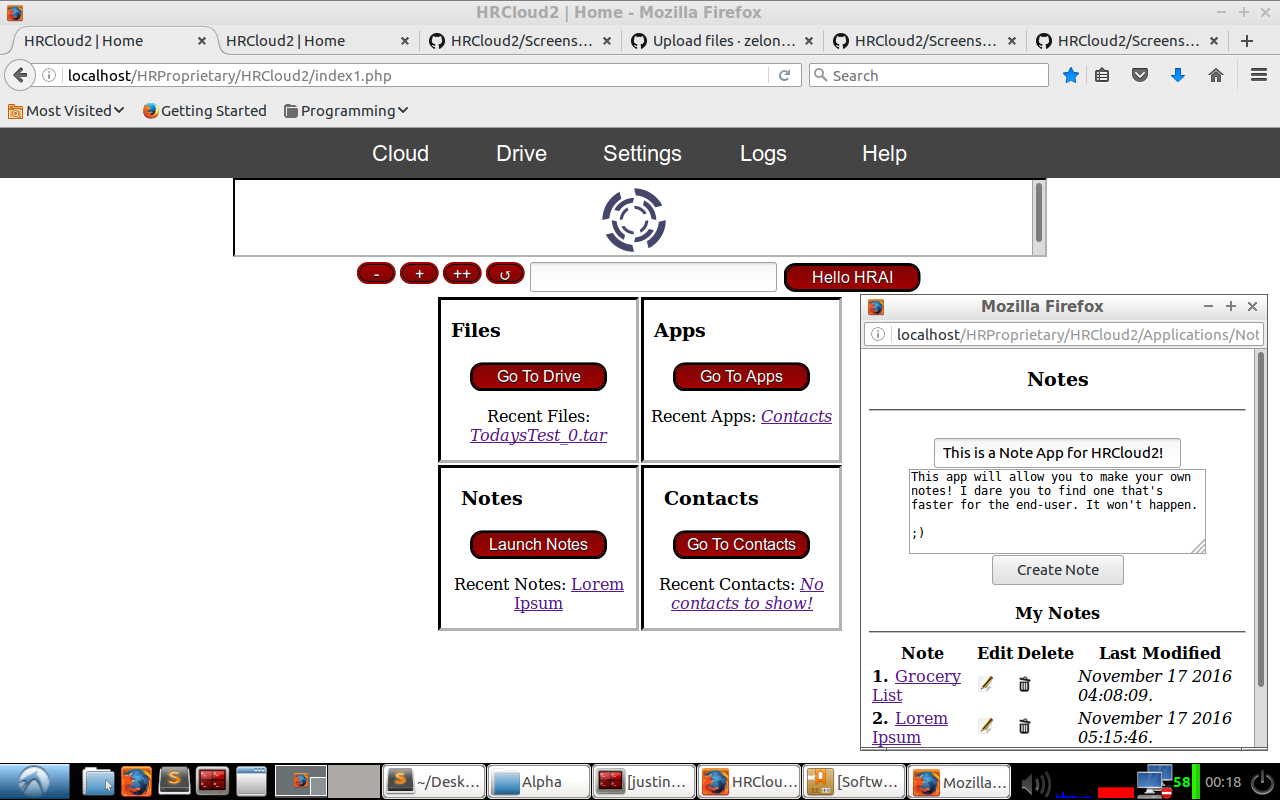Image resolution: width=1280 pixels, height=800 pixels.
Task: Edit the Grocery List note with pencil icon
Action: pyautogui.click(x=986, y=684)
